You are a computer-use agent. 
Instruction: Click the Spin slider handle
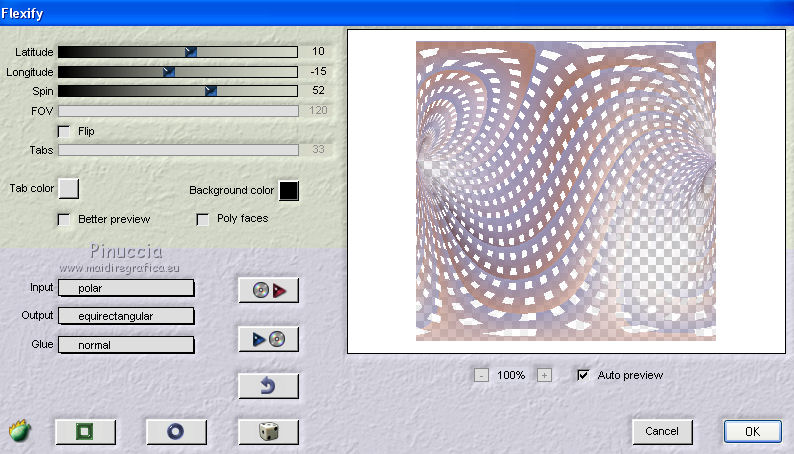(x=211, y=91)
